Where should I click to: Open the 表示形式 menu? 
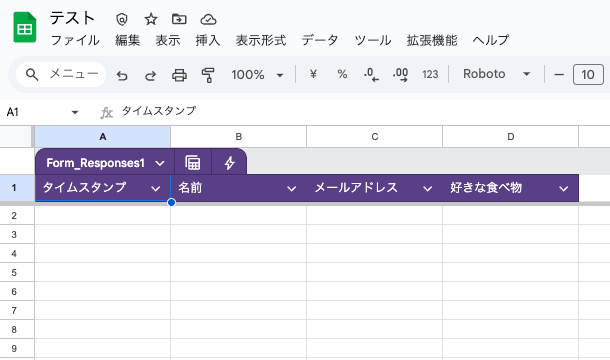point(261,40)
